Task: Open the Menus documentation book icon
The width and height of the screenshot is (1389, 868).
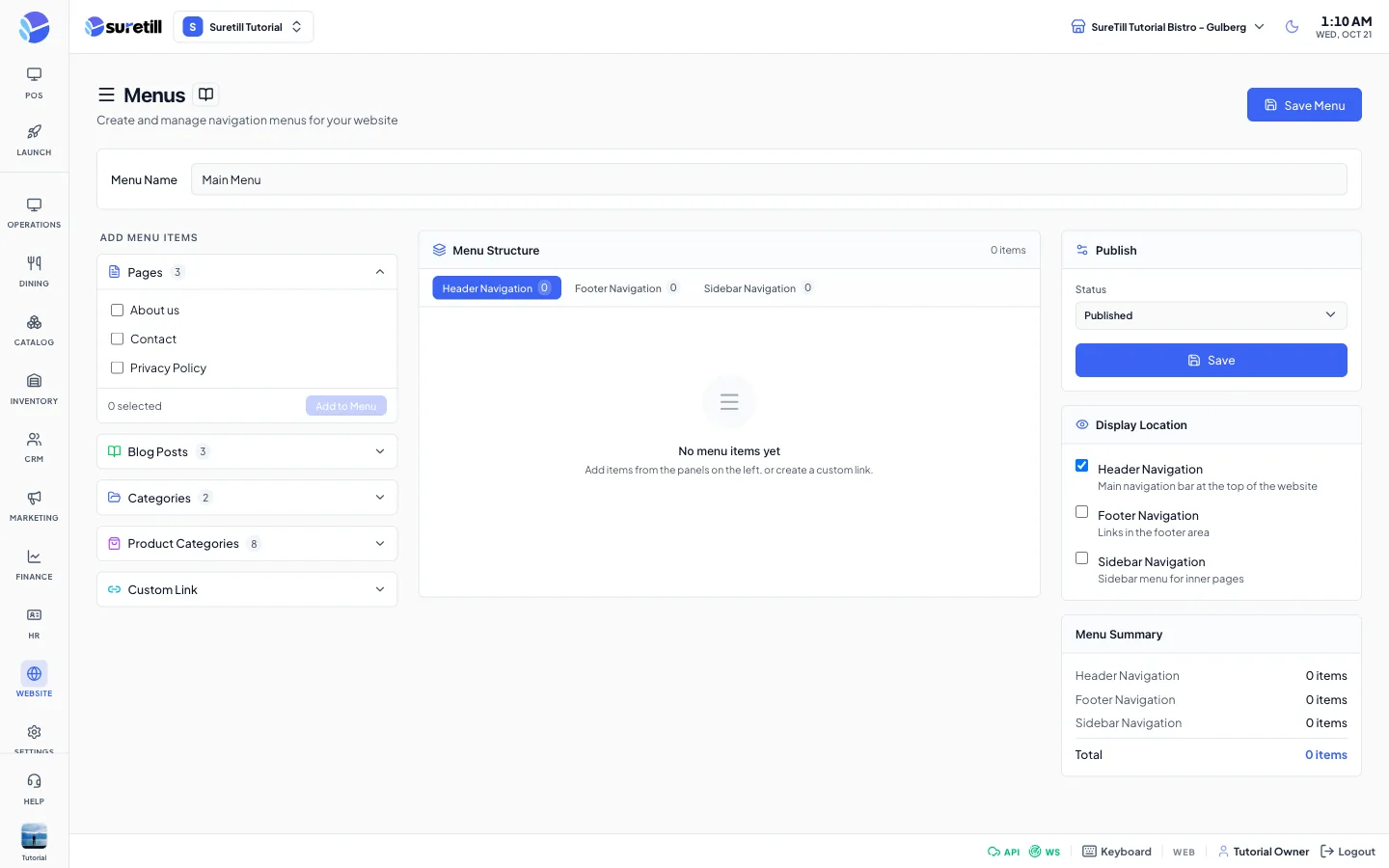Action: coord(205,95)
